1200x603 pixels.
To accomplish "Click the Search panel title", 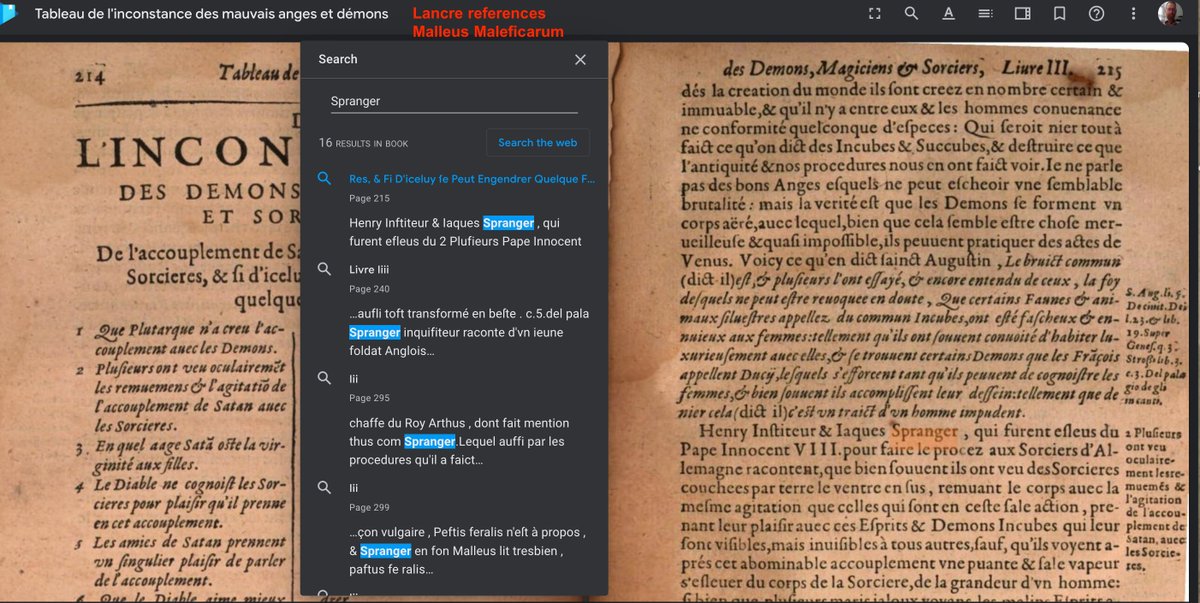I will [x=338, y=59].
